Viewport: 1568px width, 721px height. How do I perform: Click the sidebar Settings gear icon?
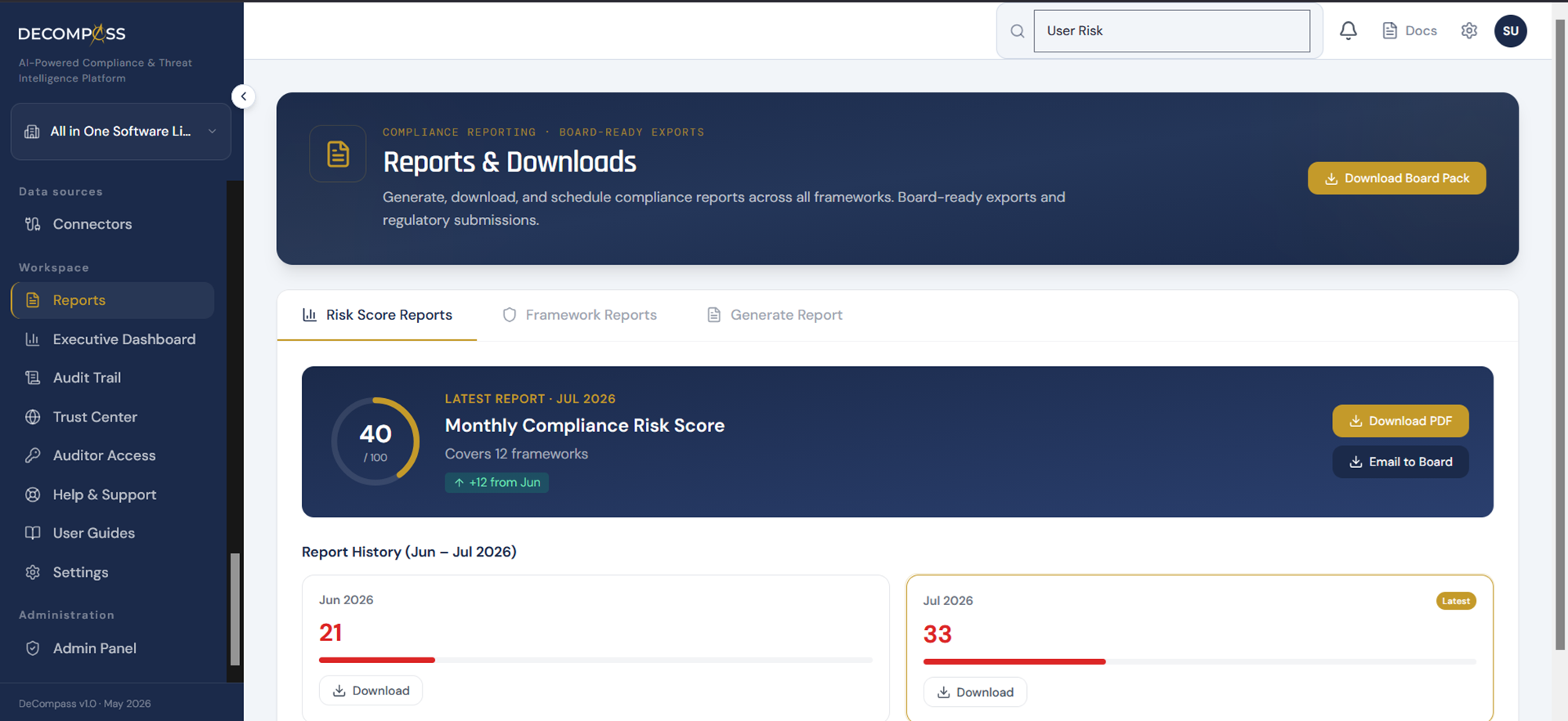33,572
